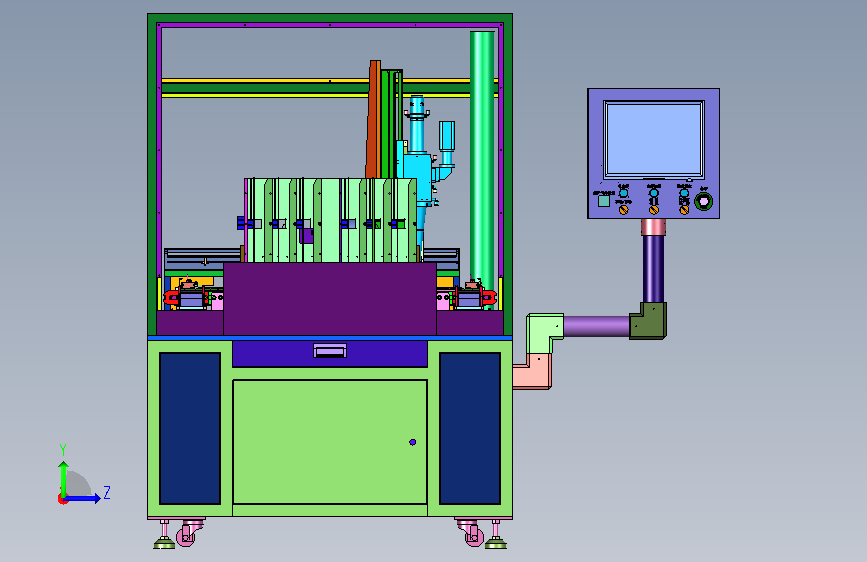Select the leftmost orange selector switch
Screen dimensions: 867x562
(624, 210)
